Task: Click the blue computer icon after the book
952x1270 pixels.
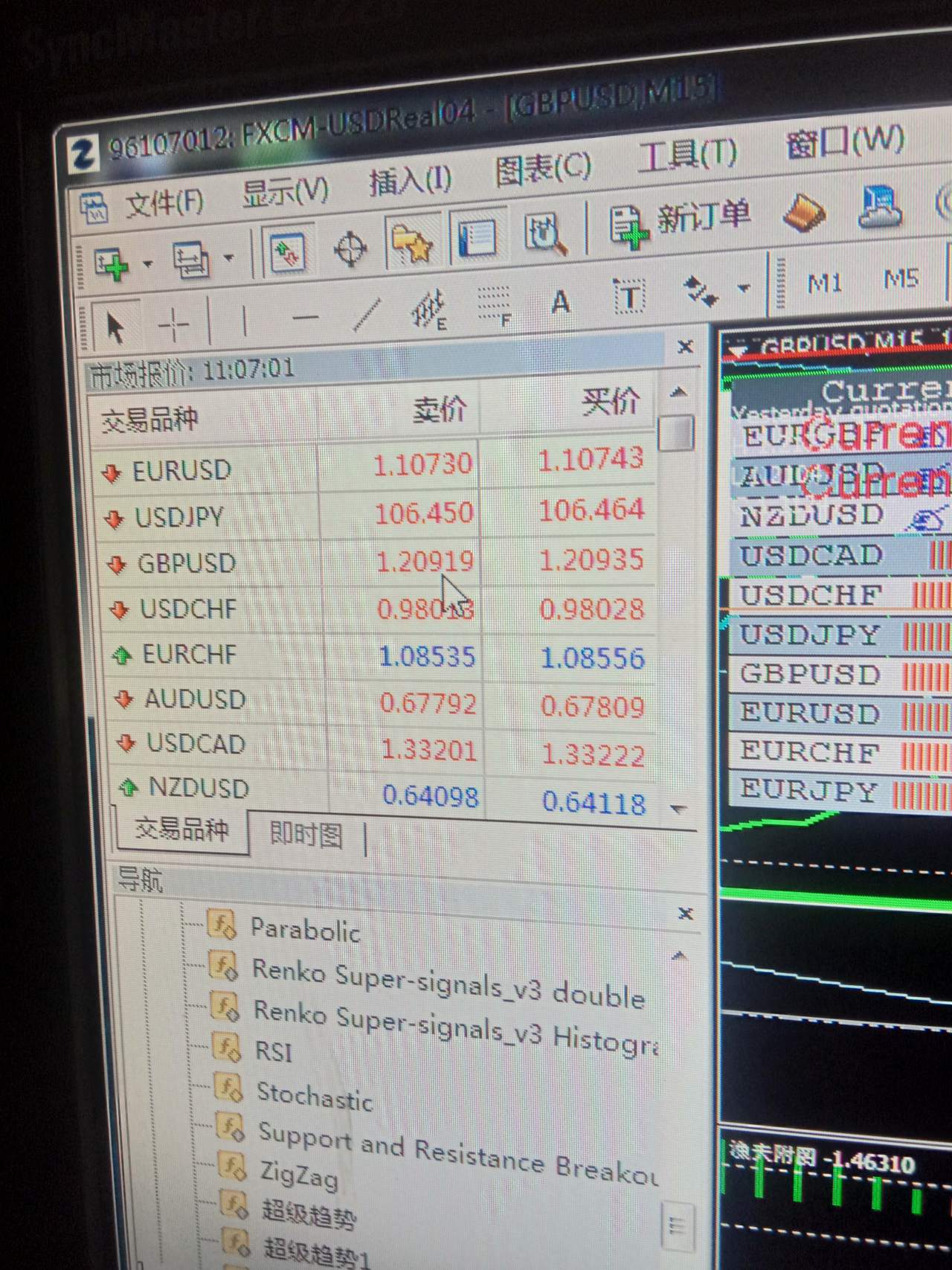Action: click(880, 206)
